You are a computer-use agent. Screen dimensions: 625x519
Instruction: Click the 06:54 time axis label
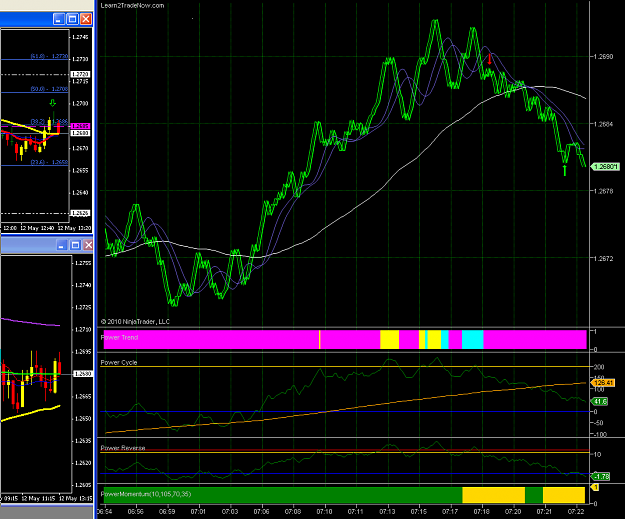pyautogui.click(x=105, y=511)
